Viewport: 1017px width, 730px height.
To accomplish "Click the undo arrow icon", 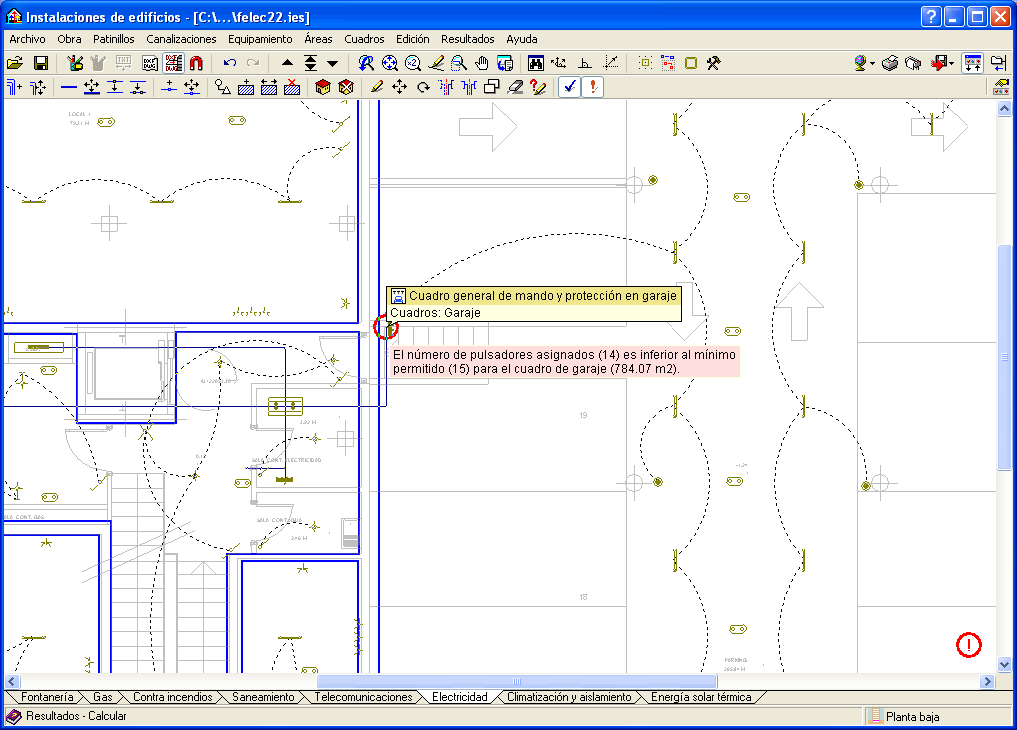I will click(229, 63).
